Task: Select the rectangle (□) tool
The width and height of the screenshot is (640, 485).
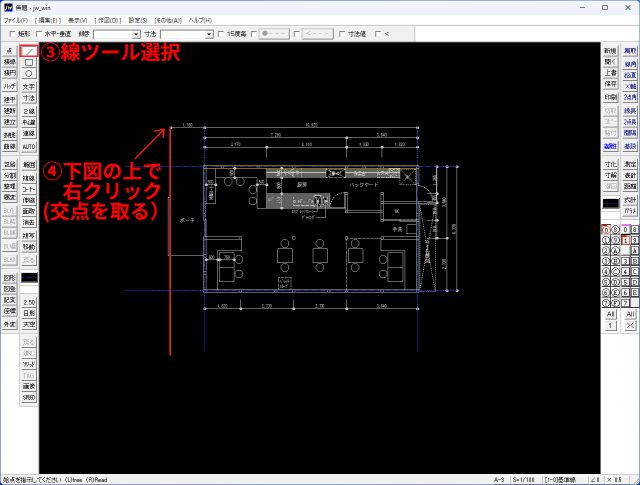Action: [29, 62]
